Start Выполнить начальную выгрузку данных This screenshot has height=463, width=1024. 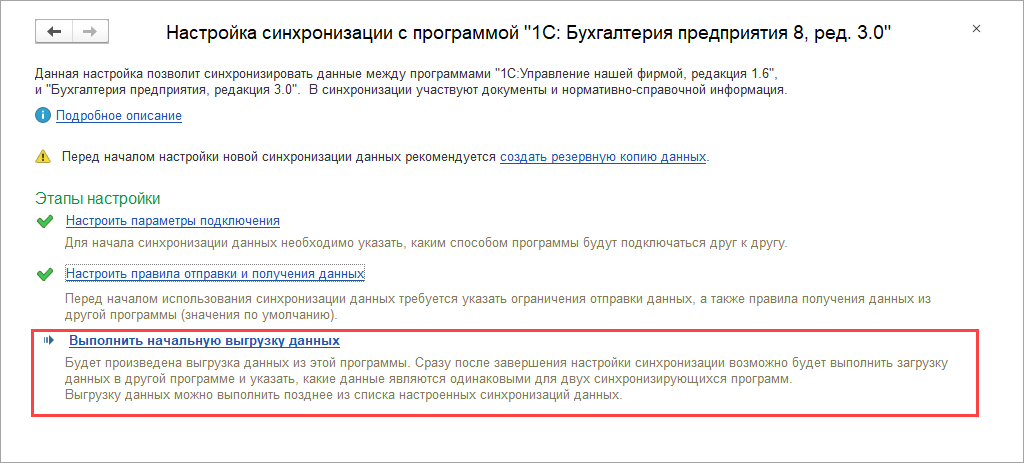click(x=204, y=341)
